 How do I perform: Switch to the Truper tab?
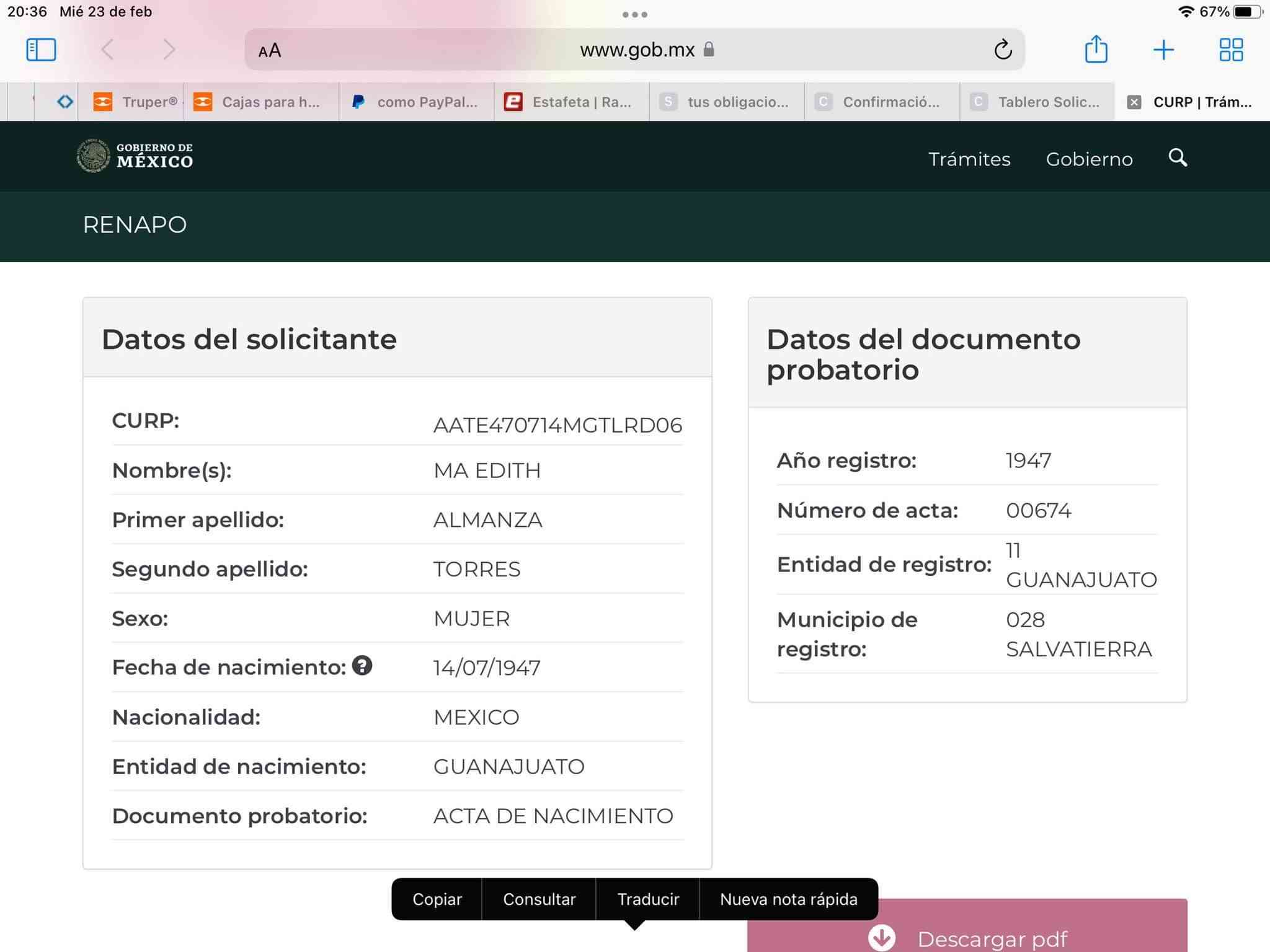(136, 102)
